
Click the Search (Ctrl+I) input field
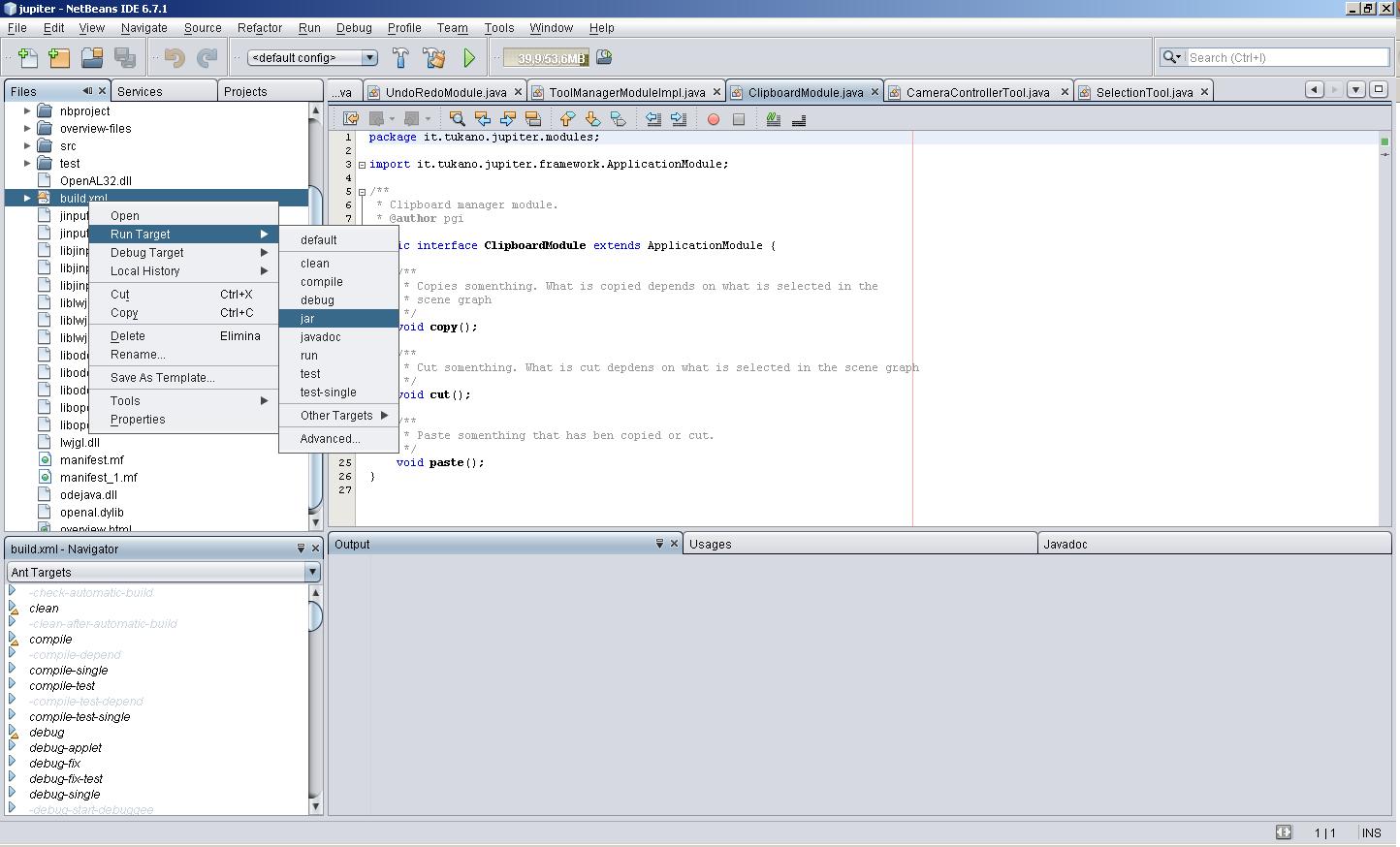(x=1288, y=57)
